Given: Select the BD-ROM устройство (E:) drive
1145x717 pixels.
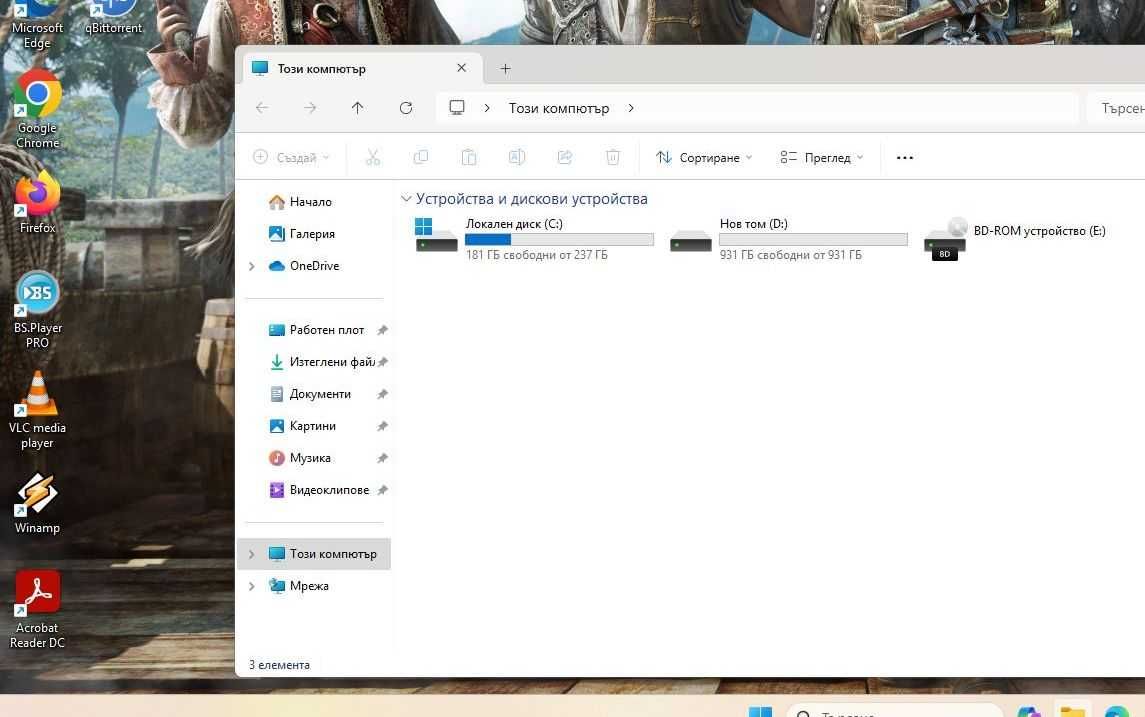Looking at the screenshot, I should [1016, 239].
